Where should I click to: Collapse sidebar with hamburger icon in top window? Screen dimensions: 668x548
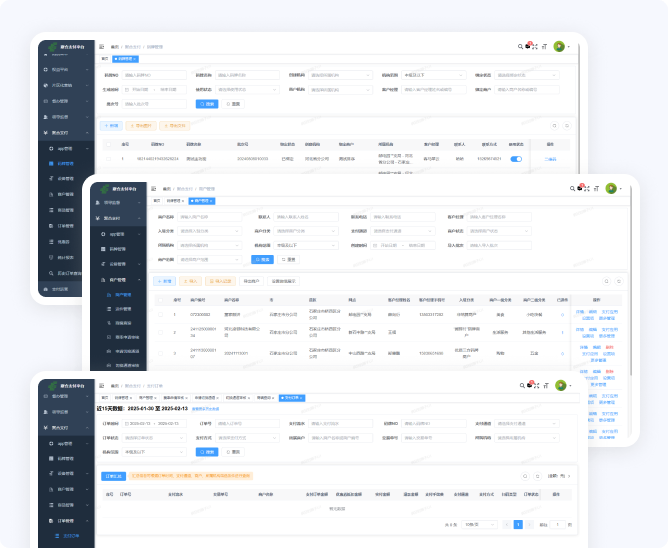pos(101,46)
